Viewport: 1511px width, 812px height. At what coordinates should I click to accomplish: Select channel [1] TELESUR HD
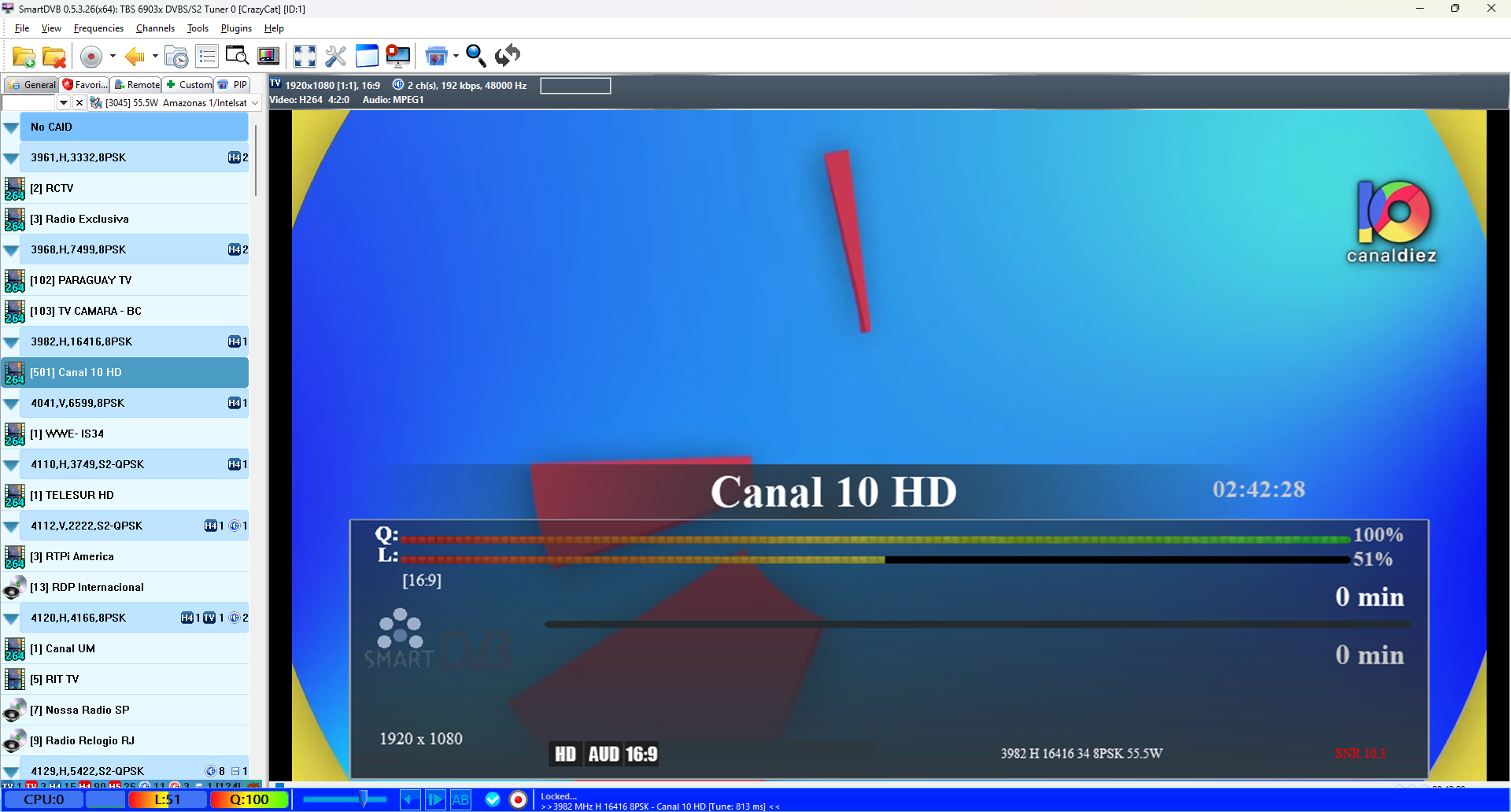(x=126, y=496)
